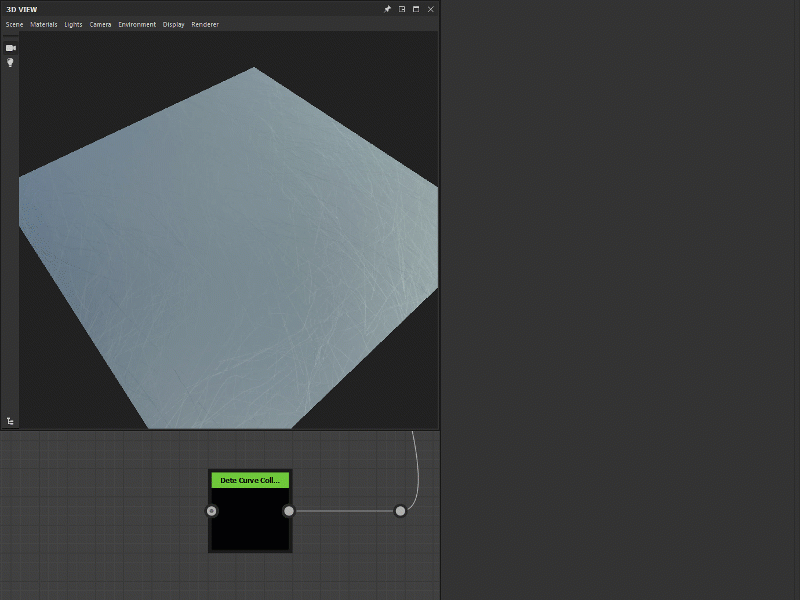Click the node's output connector
The height and width of the screenshot is (600, 800).
tap(289, 511)
